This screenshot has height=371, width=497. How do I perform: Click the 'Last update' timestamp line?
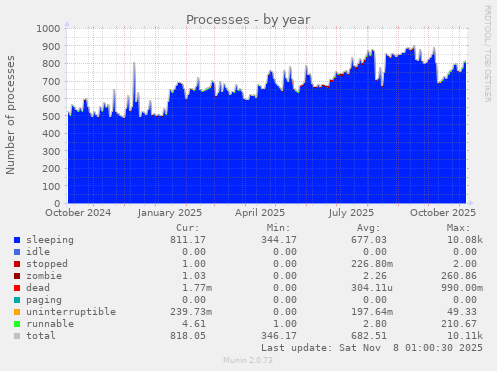coord(372,348)
